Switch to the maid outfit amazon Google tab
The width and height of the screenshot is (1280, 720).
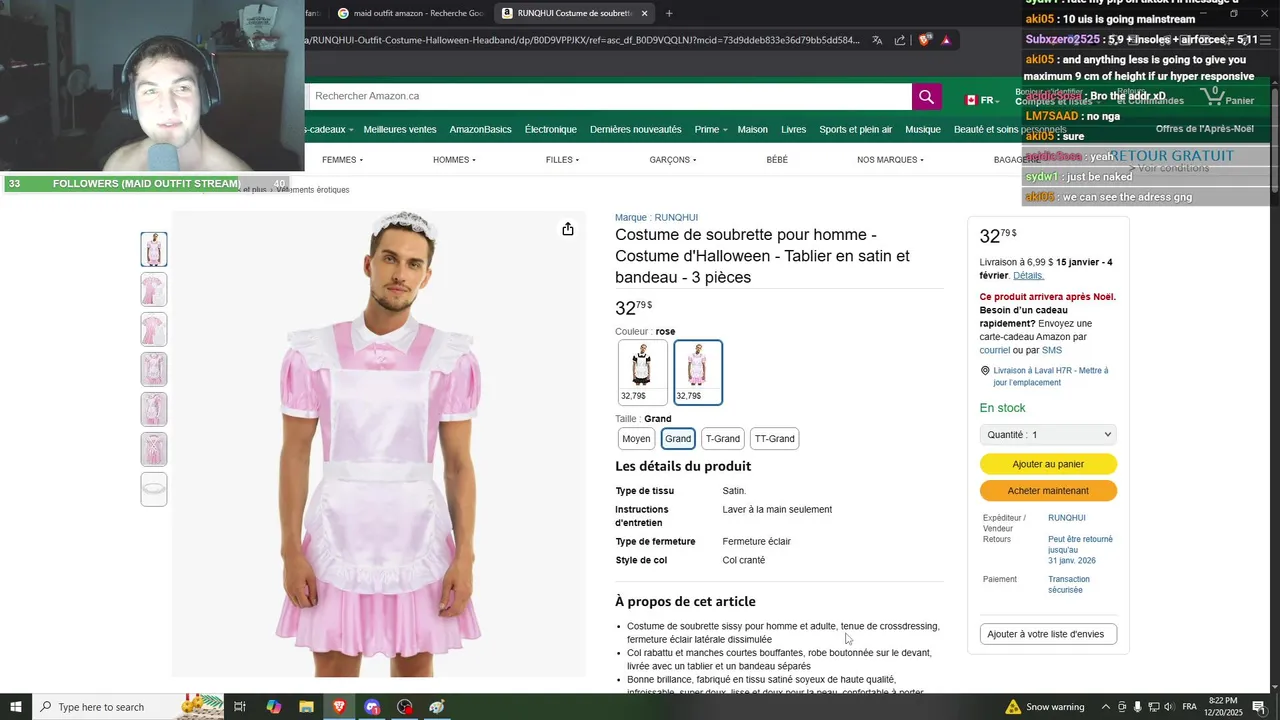point(410,13)
